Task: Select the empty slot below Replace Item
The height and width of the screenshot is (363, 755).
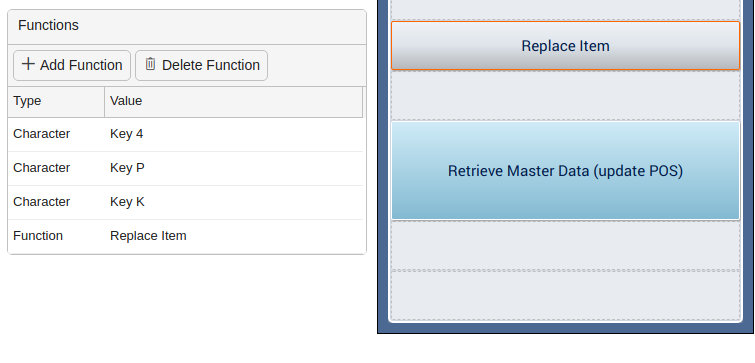Action: click(565, 95)
